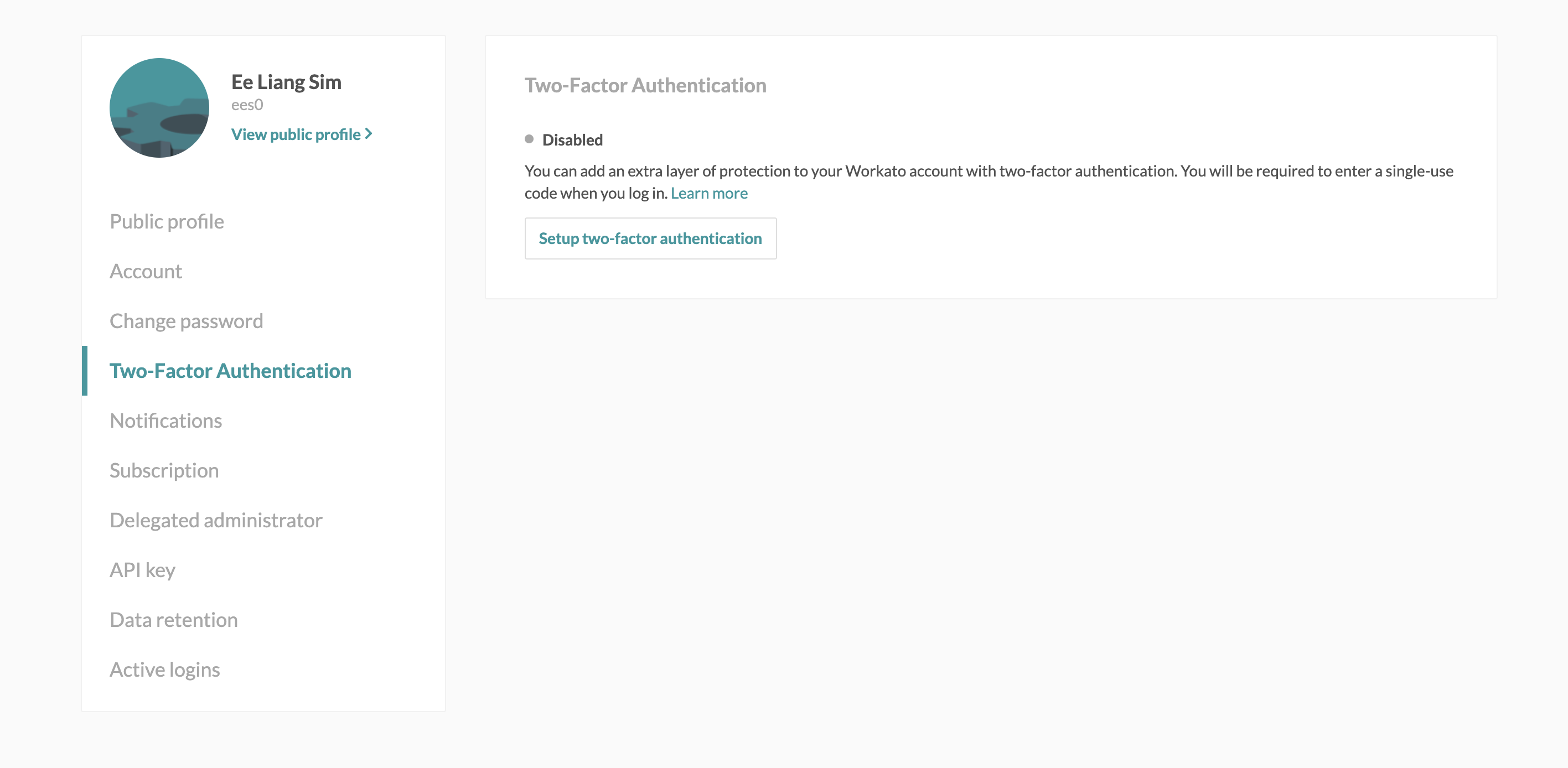Select the Two-Factor Authentication section
This screenshot has height=768, width=1568.
pyautogui.click(x=230, y=370)
